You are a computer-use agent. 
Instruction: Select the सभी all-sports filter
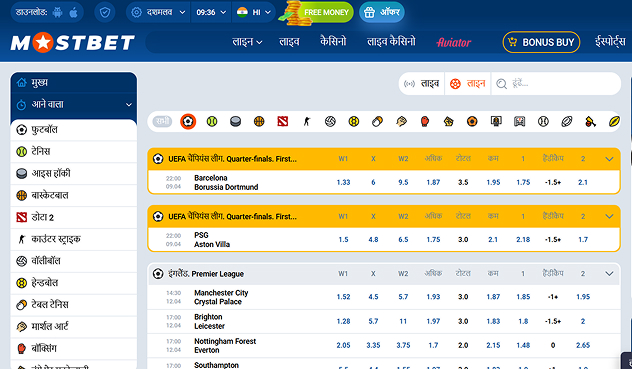(162, 121)
